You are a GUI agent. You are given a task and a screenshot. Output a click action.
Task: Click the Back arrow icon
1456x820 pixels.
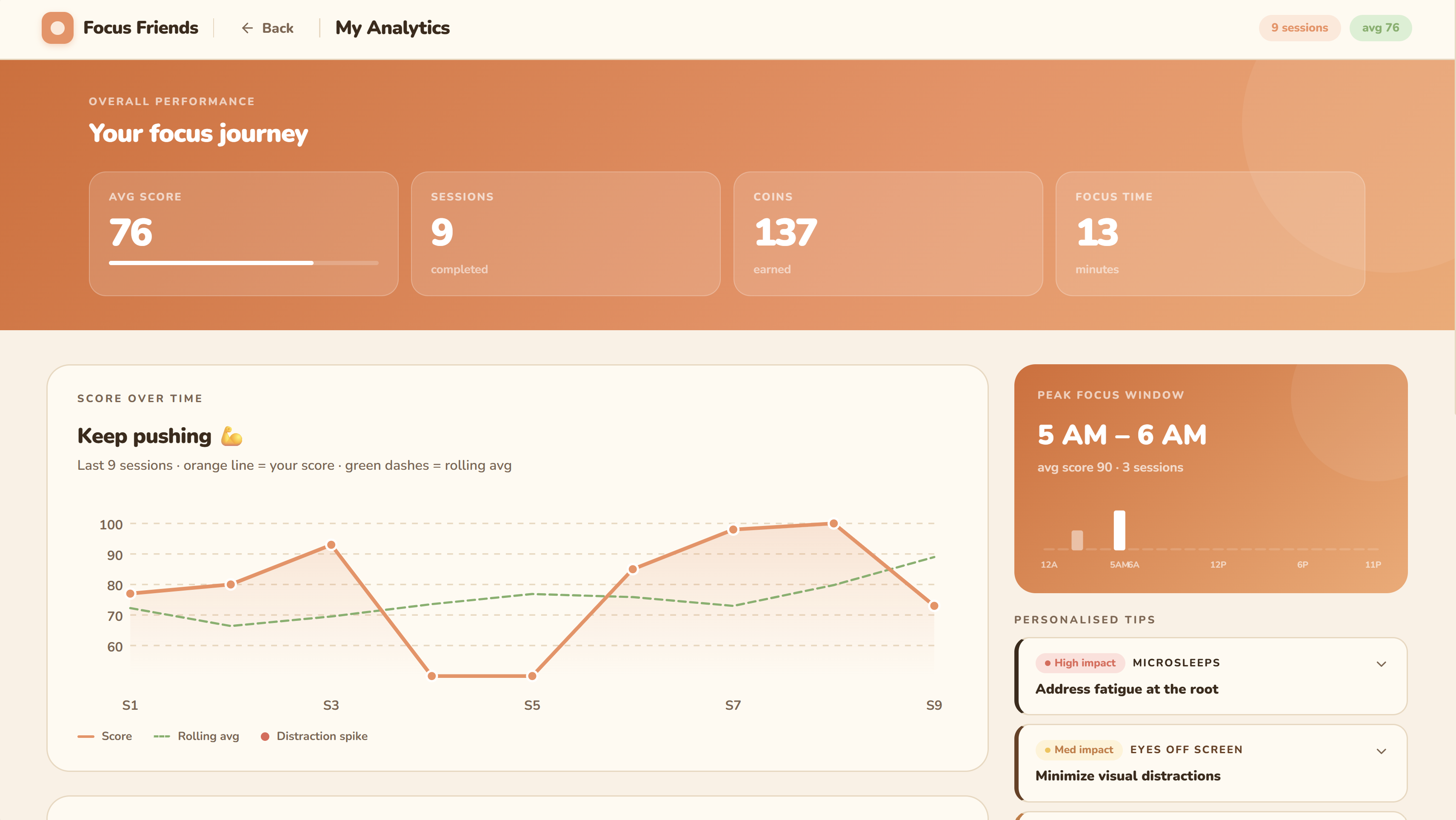[x=247, y=28]
